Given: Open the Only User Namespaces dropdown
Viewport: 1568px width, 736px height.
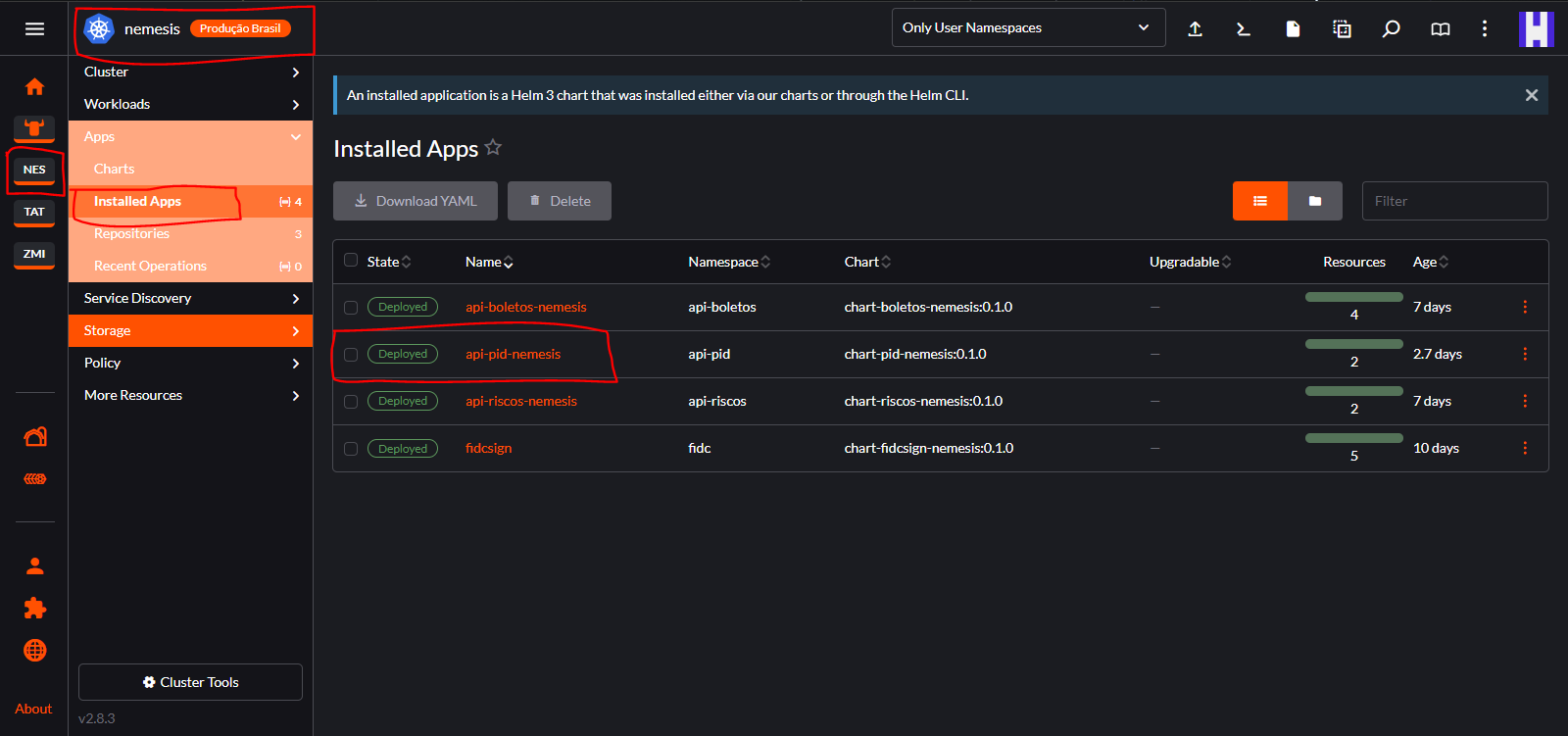Looking at the screenshot, I should point(1028,27).
